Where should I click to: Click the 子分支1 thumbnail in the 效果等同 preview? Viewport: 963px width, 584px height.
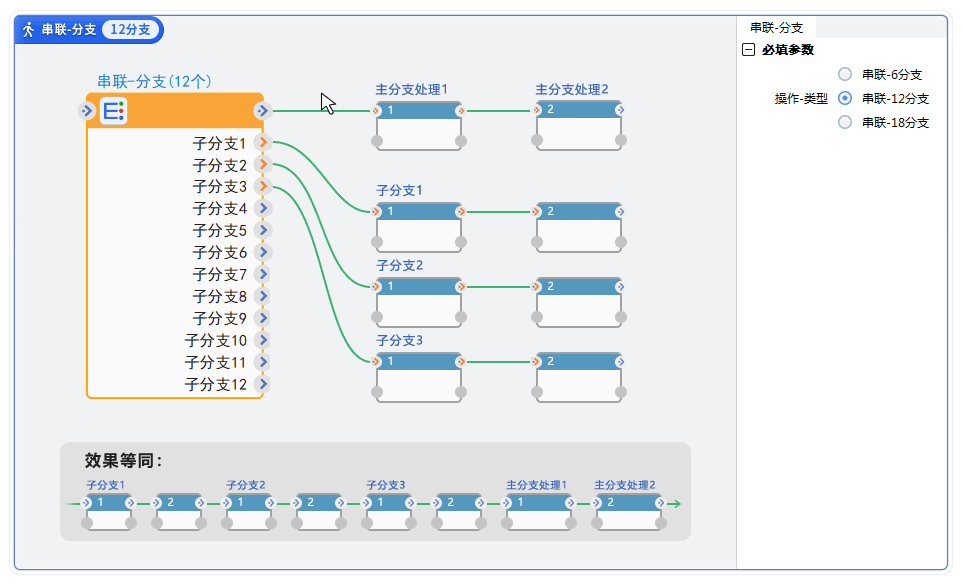[107, 510]
